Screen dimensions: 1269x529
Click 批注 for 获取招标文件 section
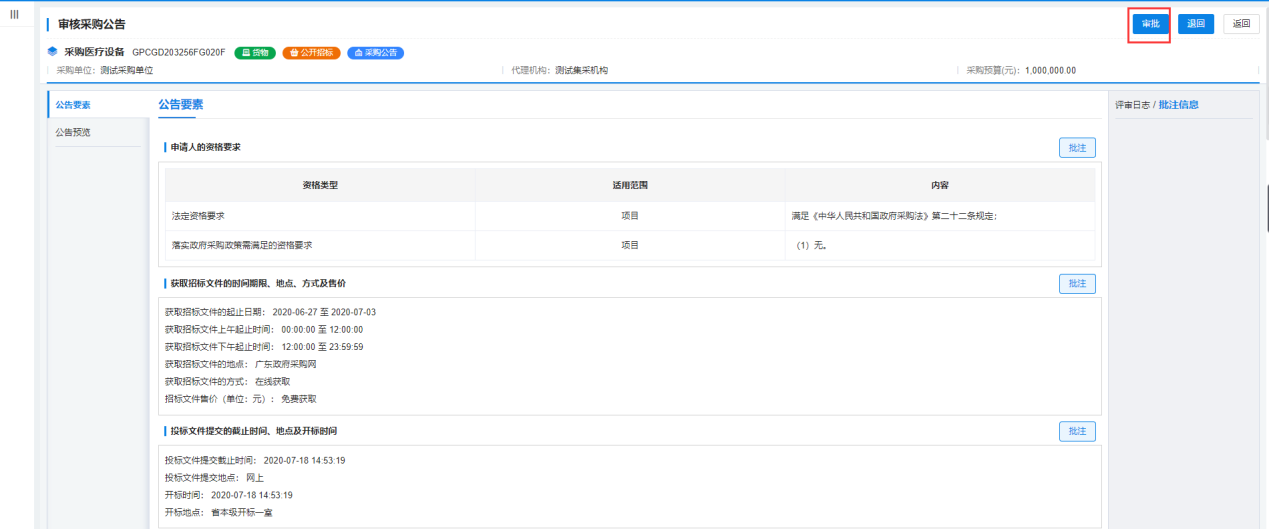(x=1077, y=283)
